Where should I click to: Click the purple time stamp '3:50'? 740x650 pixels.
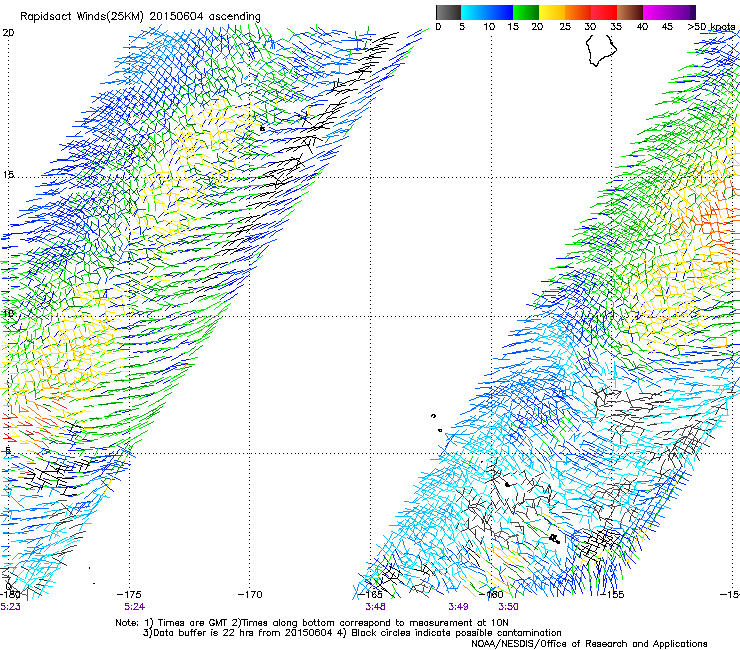[x=508, y=607]
